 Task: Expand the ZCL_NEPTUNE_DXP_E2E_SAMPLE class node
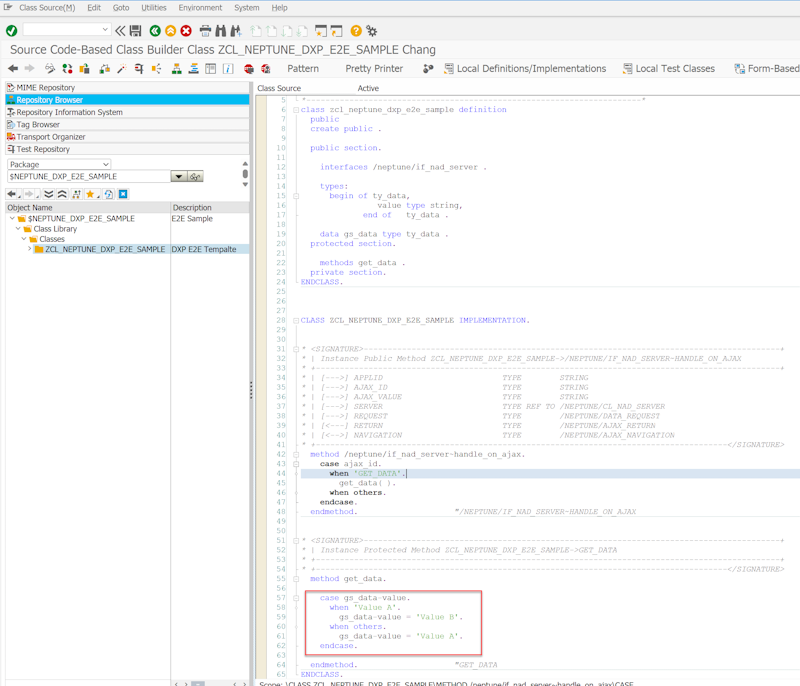pyautogui.click(x=30, y=249)
